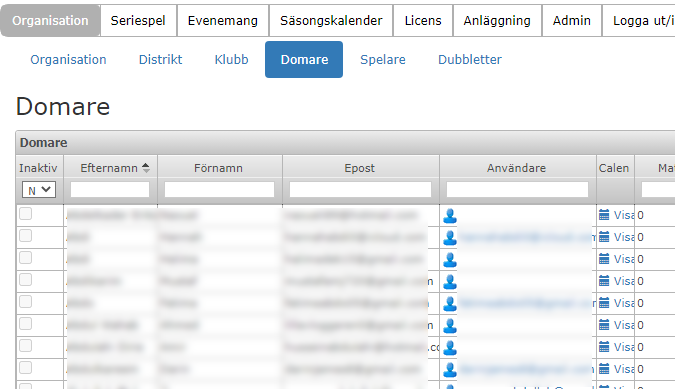Focus the Epost filter input field
Image resolution: width=675 pixels, height=389 pixels.
coord(360,190)
